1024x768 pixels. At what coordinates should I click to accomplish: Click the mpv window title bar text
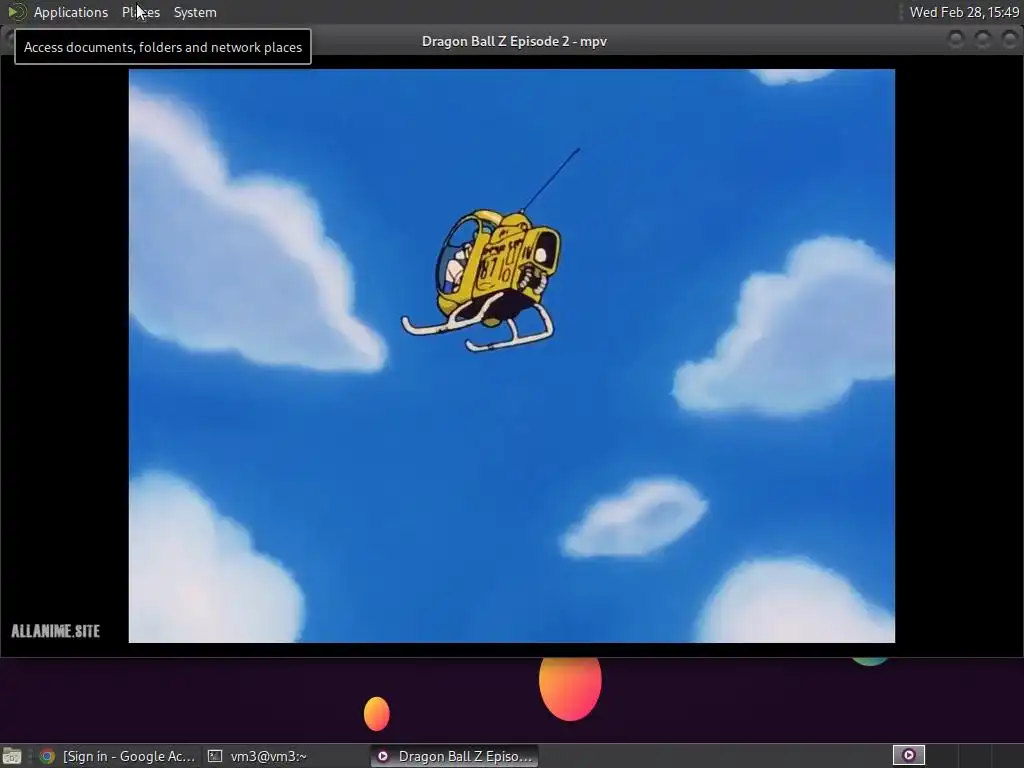(514, 41)
